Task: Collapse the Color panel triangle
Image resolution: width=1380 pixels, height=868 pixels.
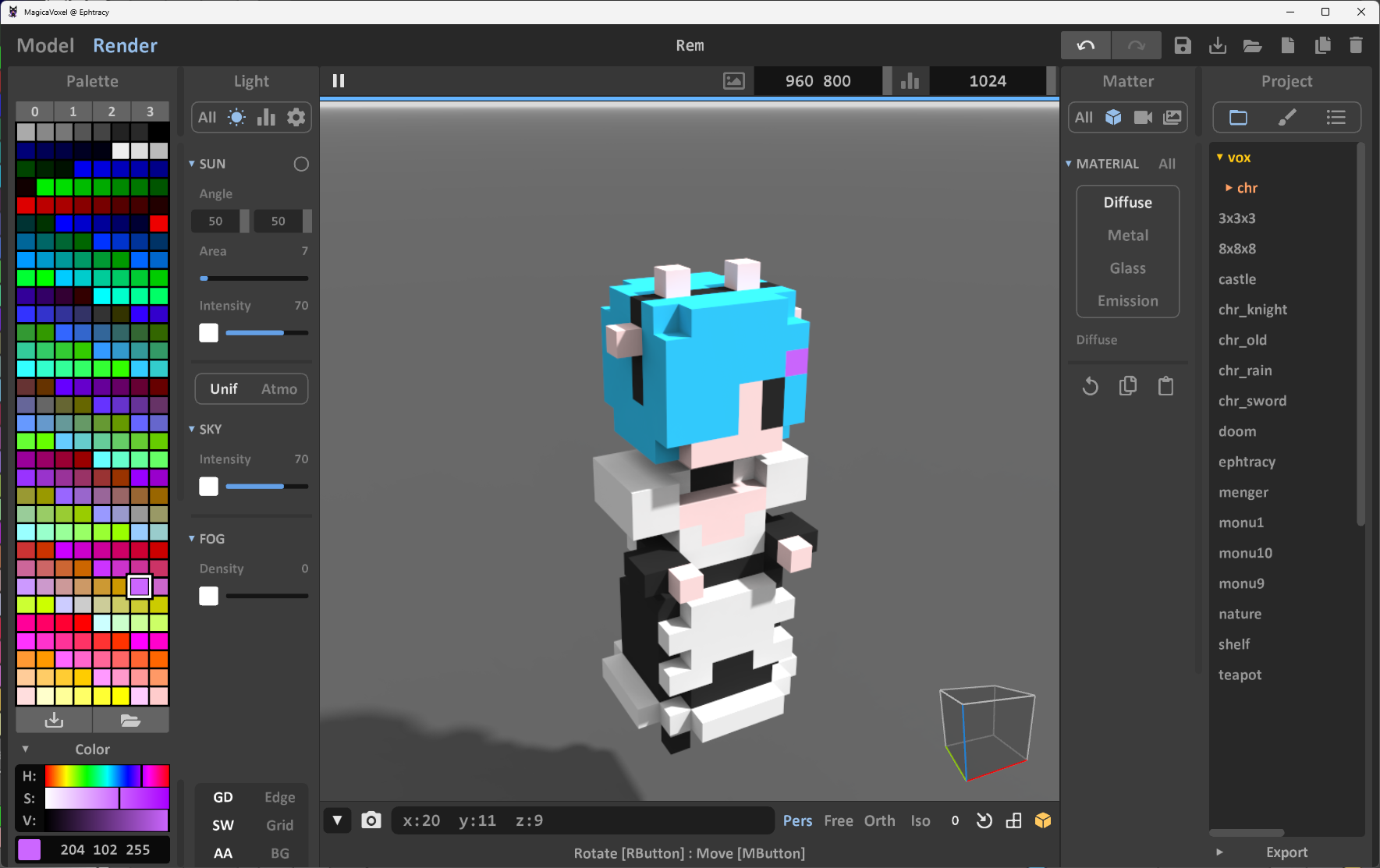Action: pyautogui.click(x=25, y=749)
